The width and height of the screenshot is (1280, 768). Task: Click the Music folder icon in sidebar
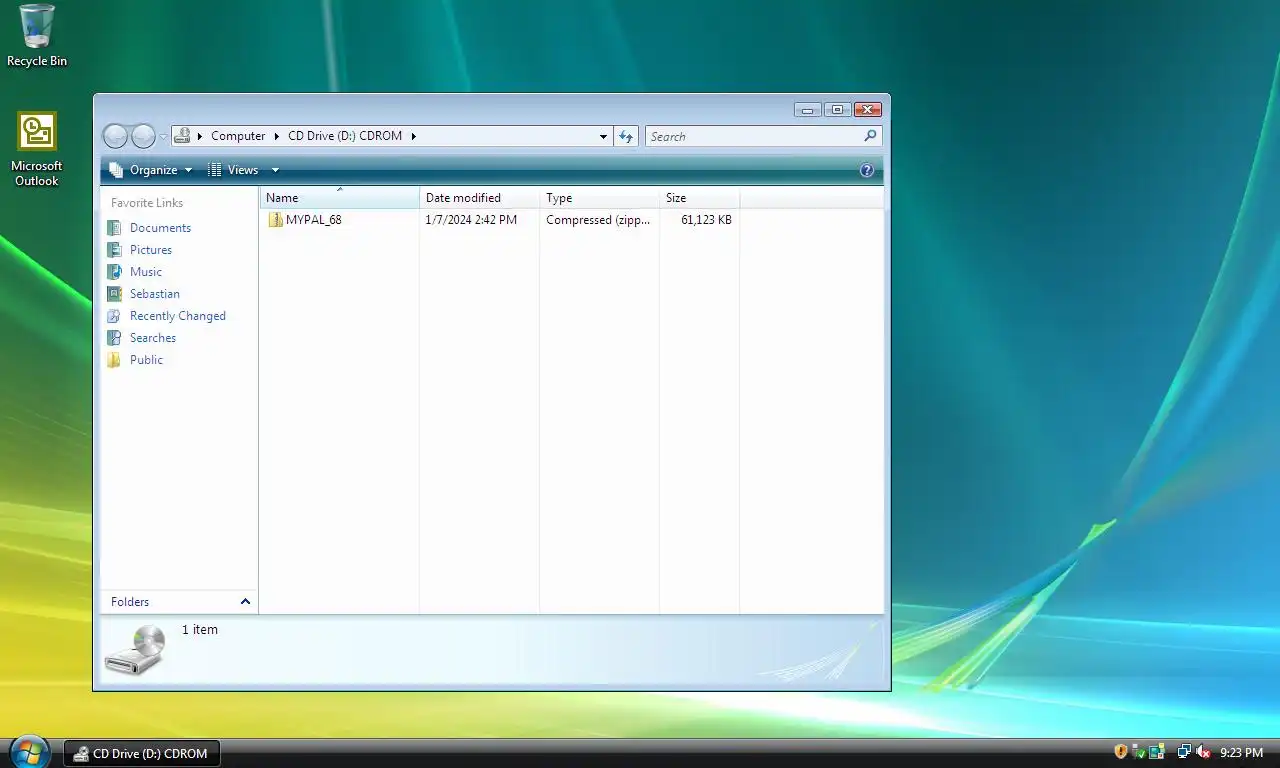click(x=114, y=272)
